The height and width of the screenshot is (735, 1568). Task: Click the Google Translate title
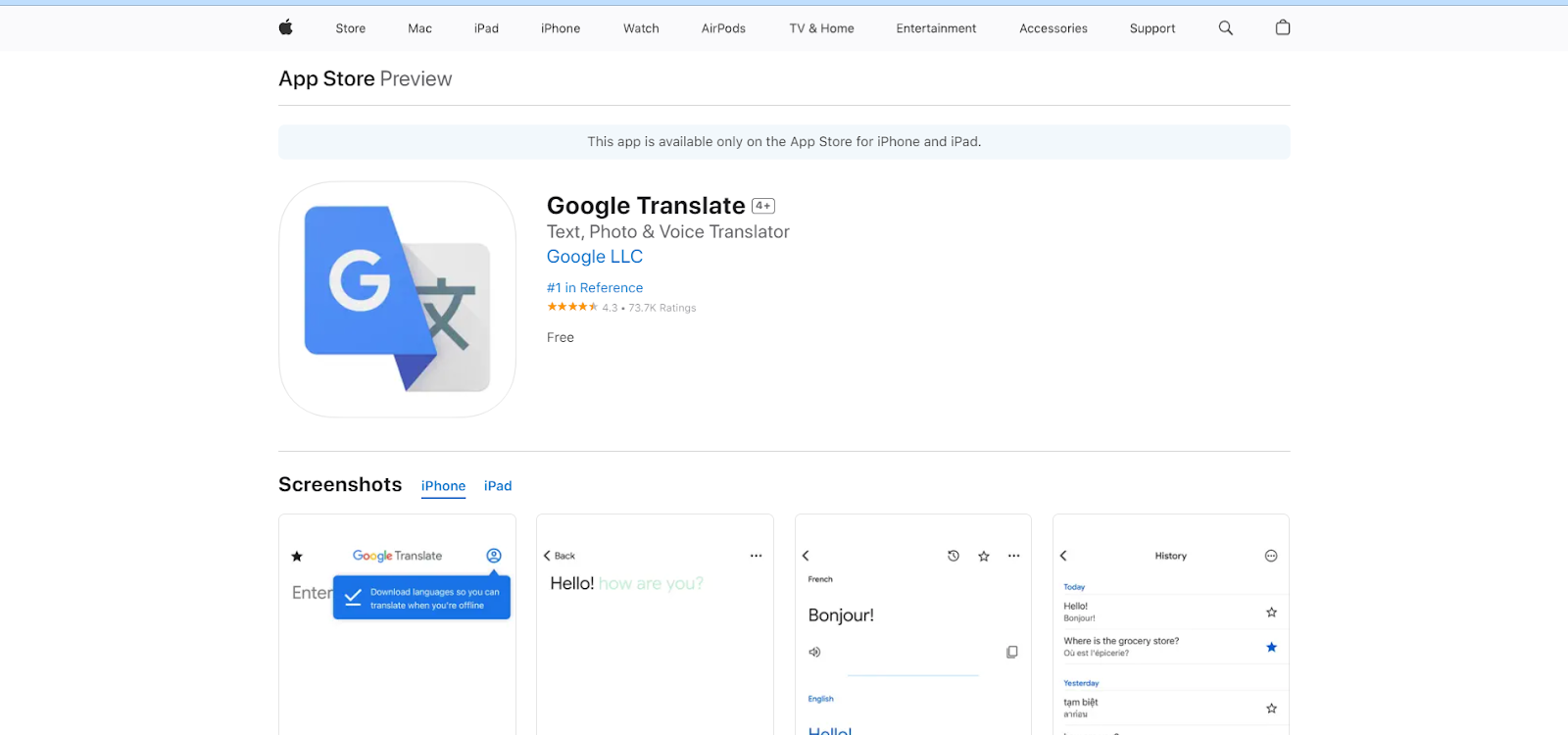(646, 206)
